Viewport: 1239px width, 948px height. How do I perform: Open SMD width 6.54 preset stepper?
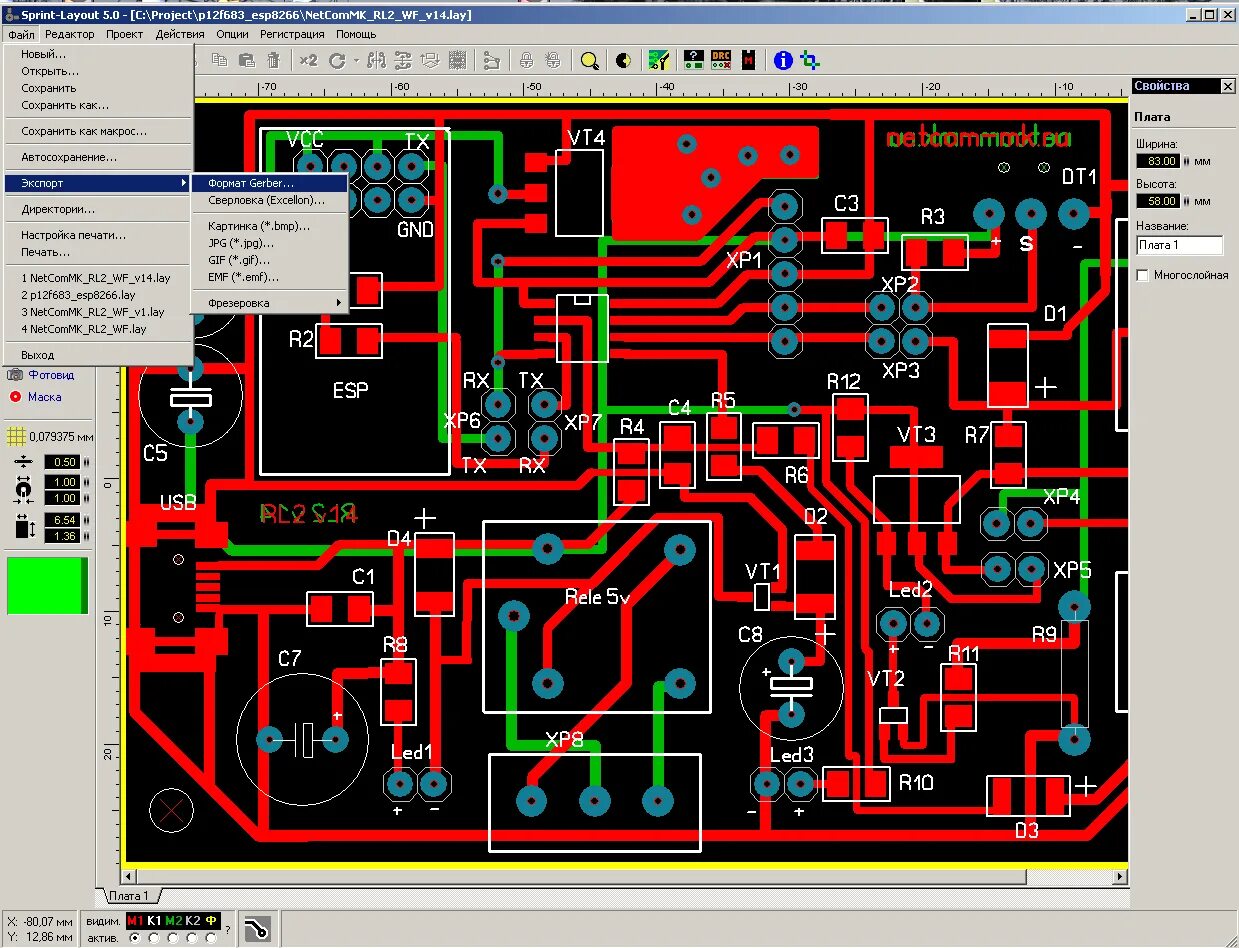[x=87, y=520]
